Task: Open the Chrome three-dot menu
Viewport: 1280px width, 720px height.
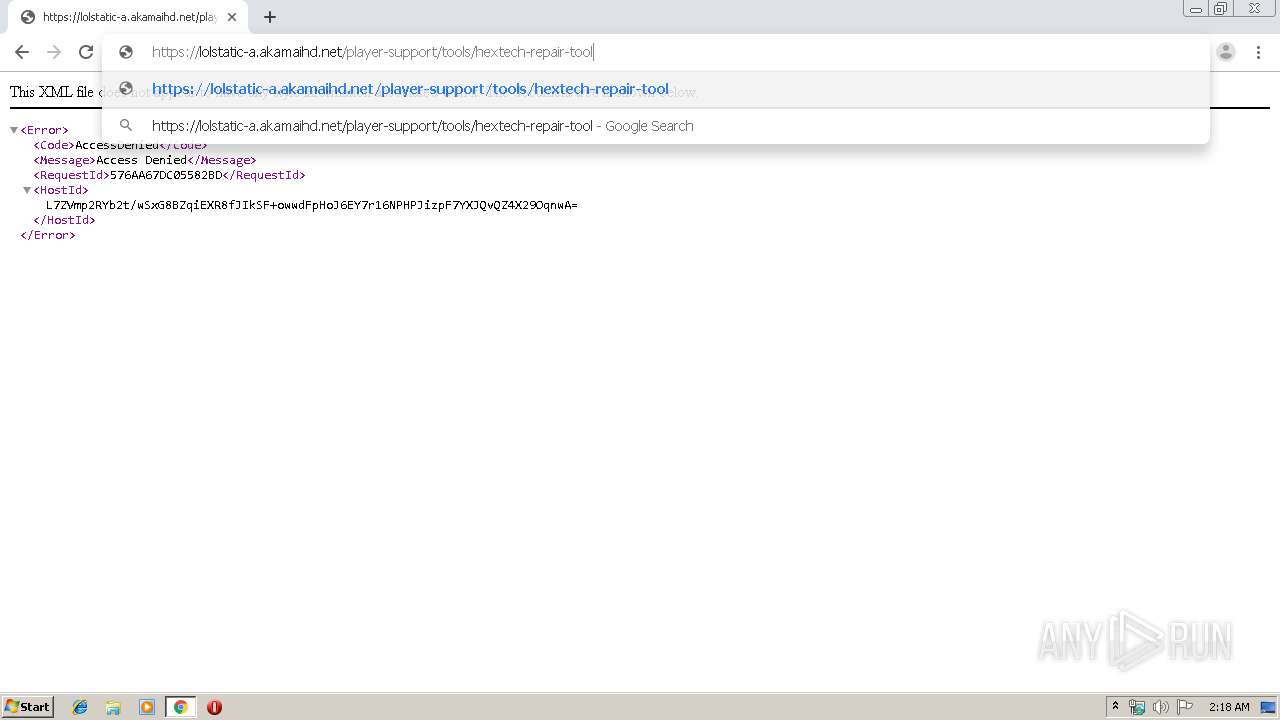Action: [1258, 52]
